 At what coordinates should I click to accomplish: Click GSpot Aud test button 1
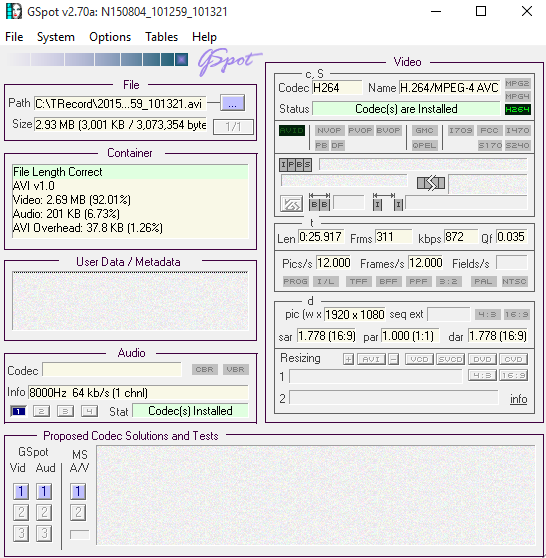[44, 491]
